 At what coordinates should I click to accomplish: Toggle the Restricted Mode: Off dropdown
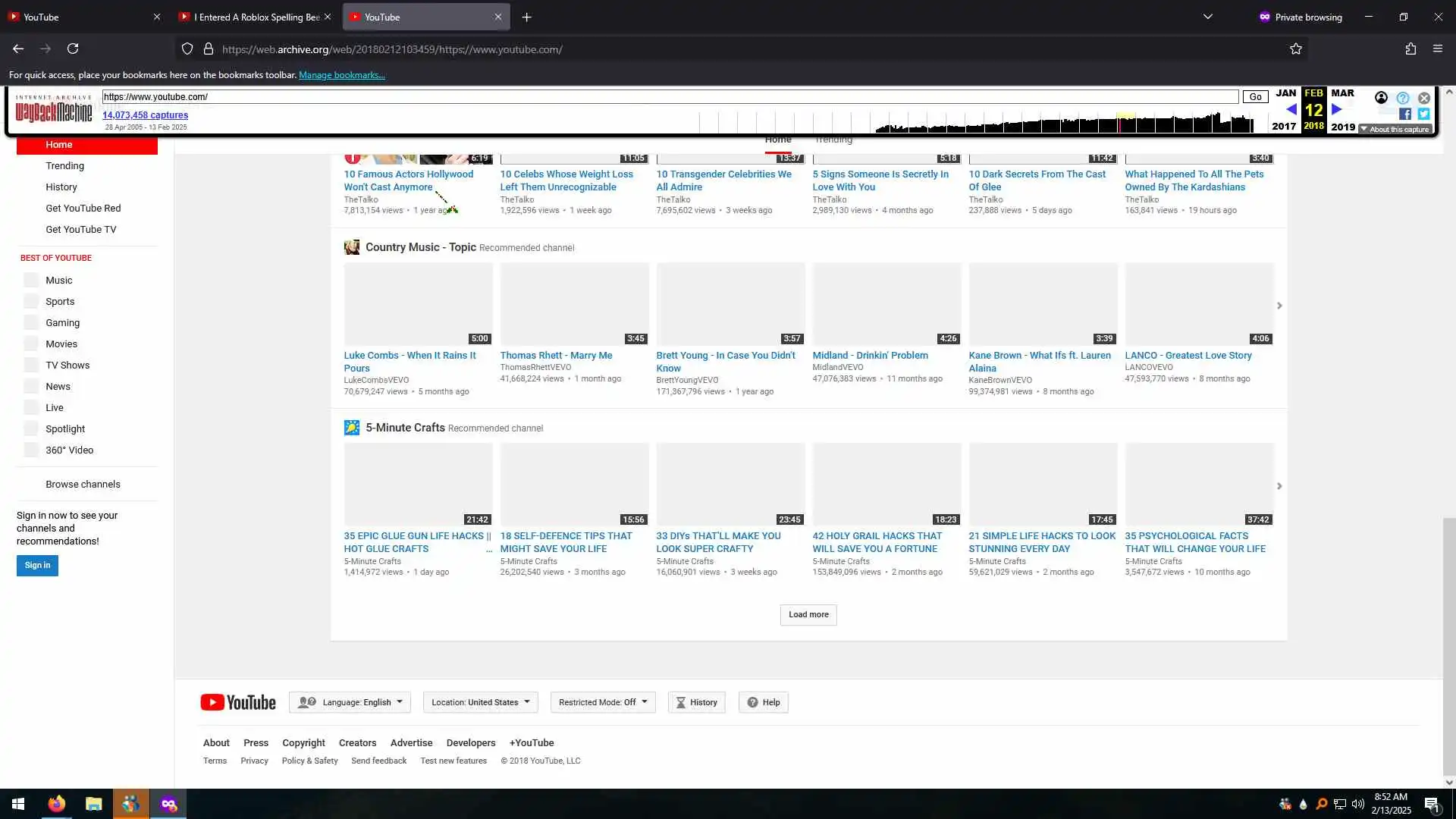(x=603, y=702)
